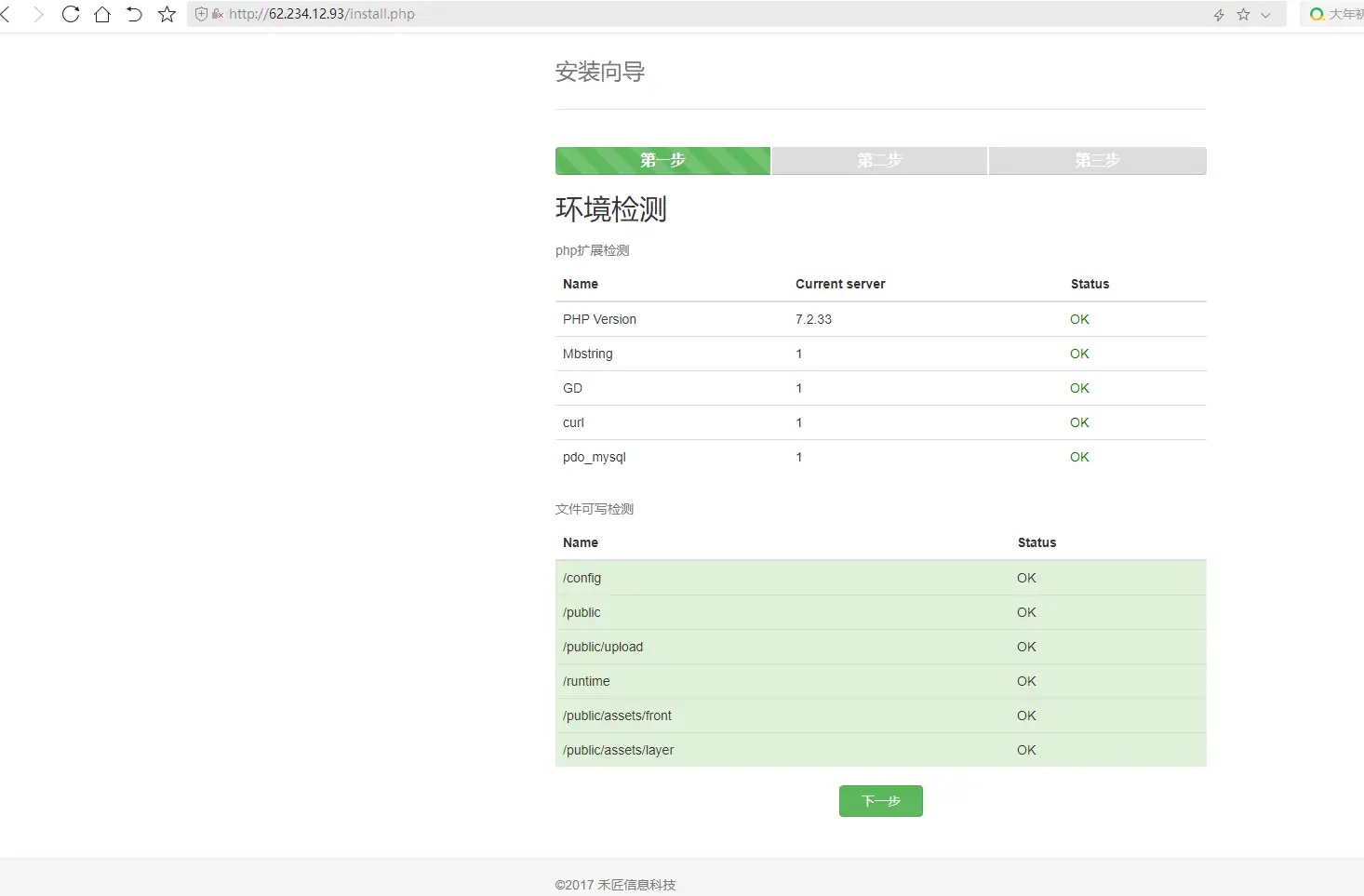1364x896 pixels.
Task: Click the ©2017 禾匠信息科技 footer text
Action: pos(615,885)
